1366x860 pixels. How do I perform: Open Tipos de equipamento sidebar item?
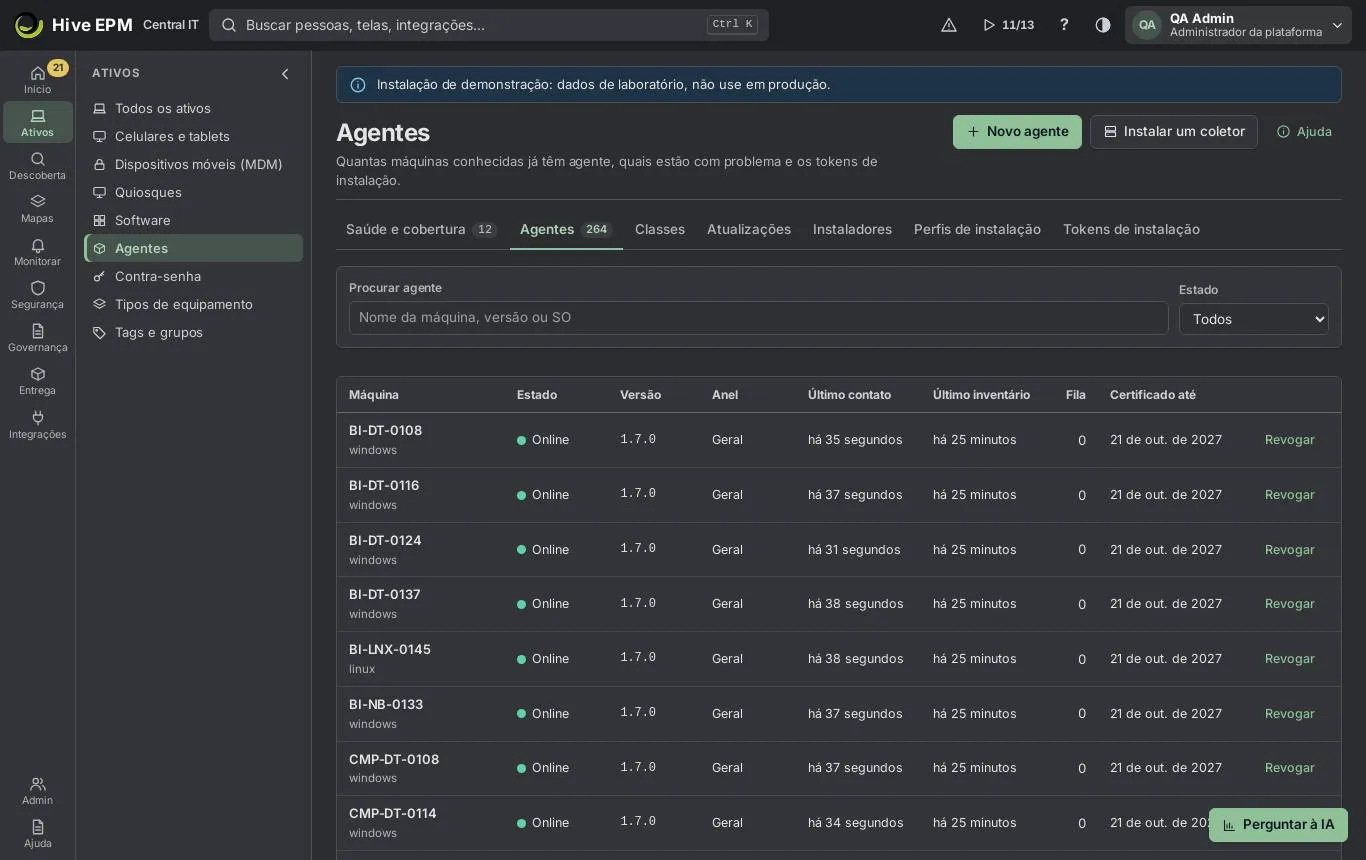193,304
